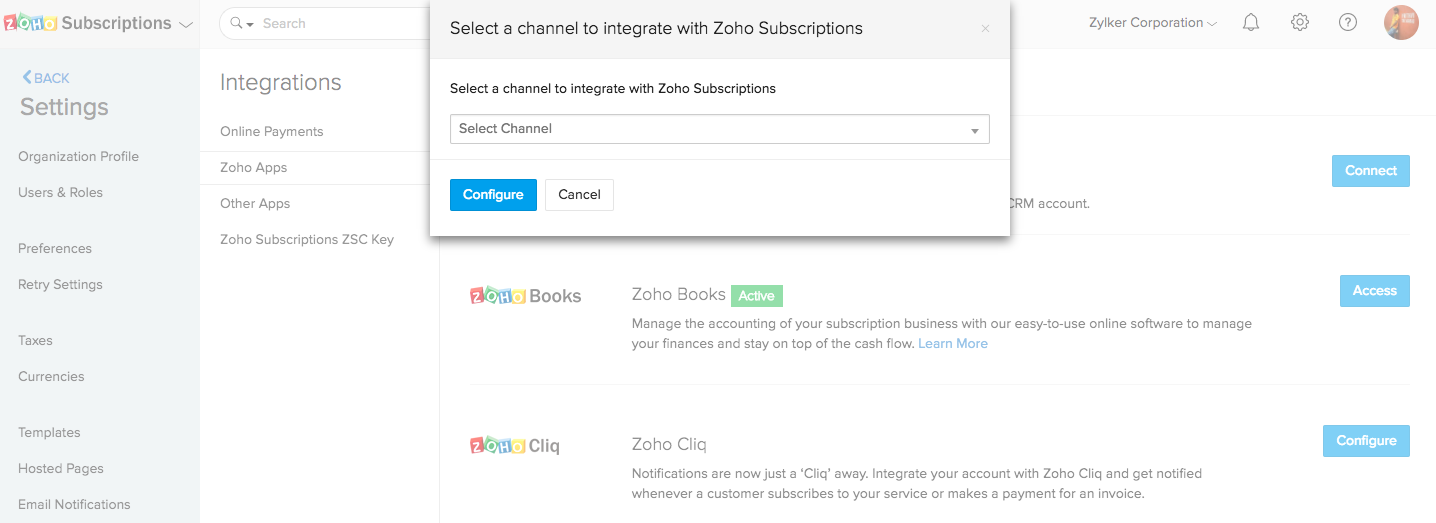
Task: Click the Cancel button
Action: click(579, 195)
